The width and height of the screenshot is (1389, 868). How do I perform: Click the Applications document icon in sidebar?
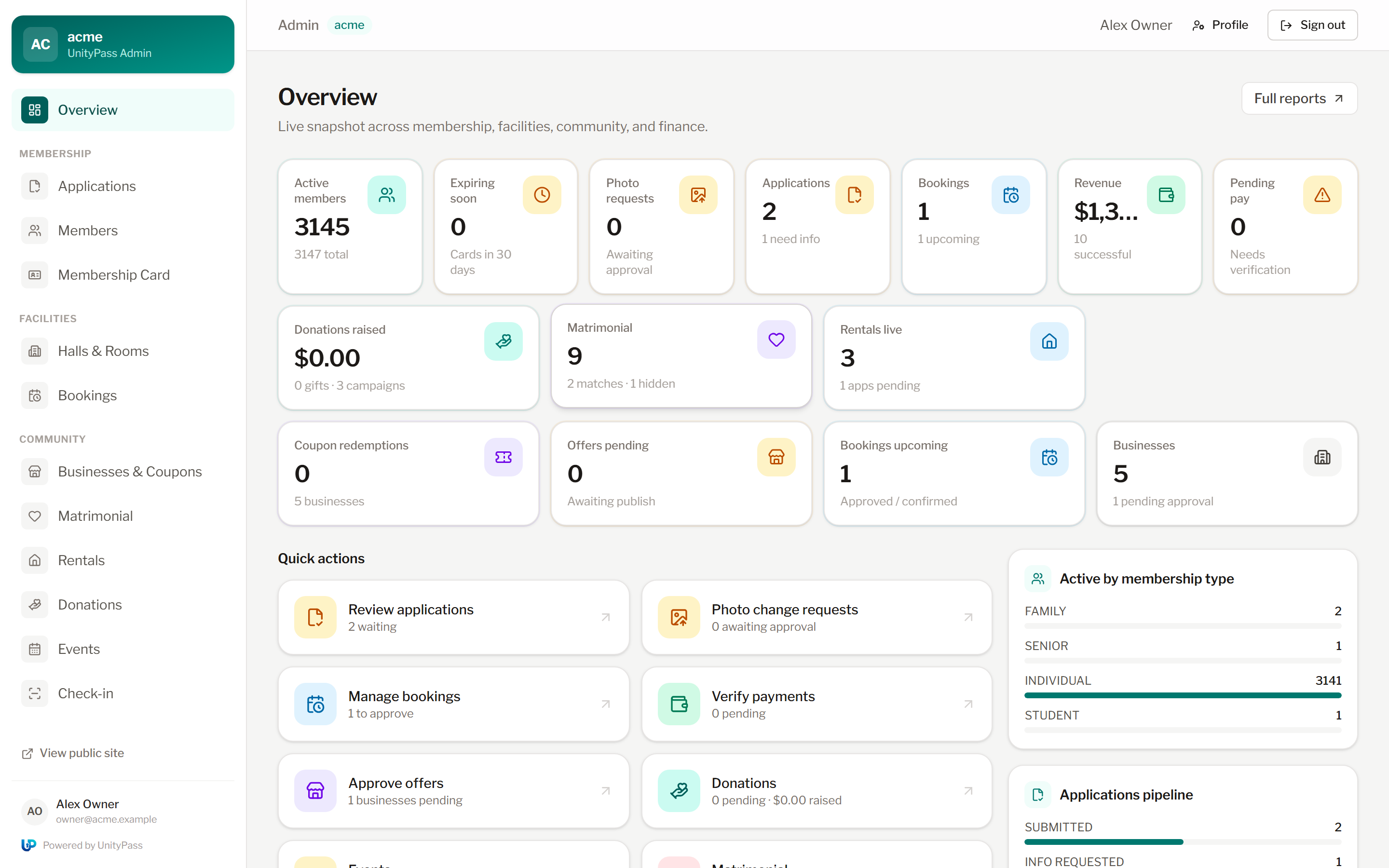pyautogui.click(x=34, y=186)
